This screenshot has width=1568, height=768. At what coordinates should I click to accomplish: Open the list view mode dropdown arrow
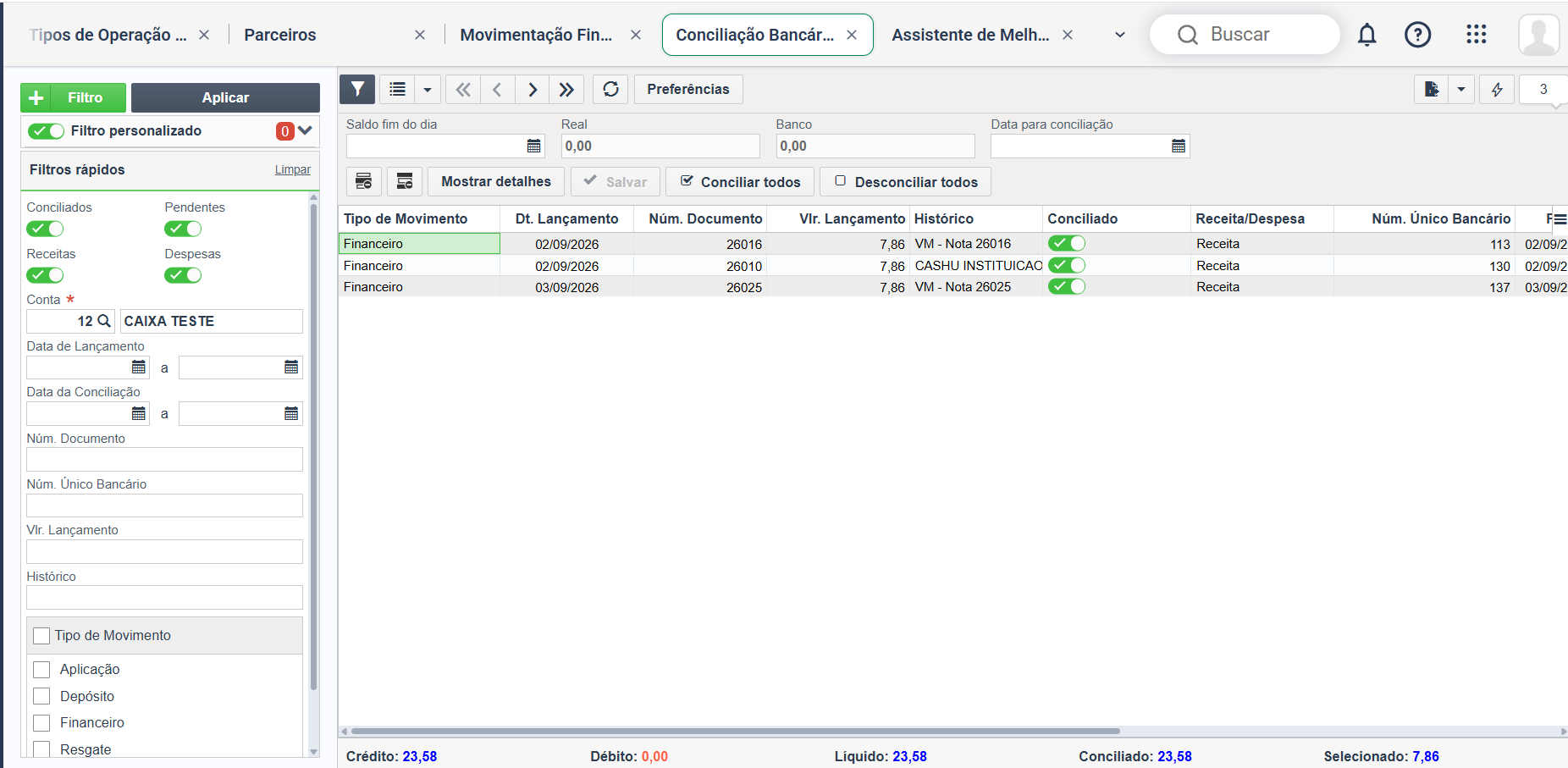pyautogui.click(x=428, y=89)
